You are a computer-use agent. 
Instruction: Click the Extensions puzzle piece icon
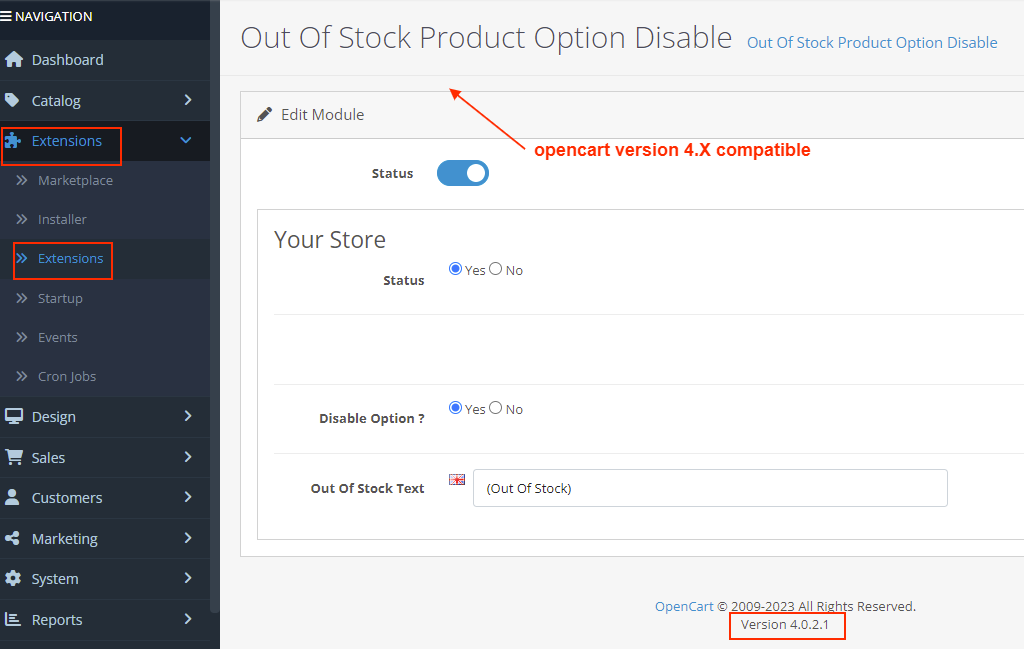[x=13, y=141]
